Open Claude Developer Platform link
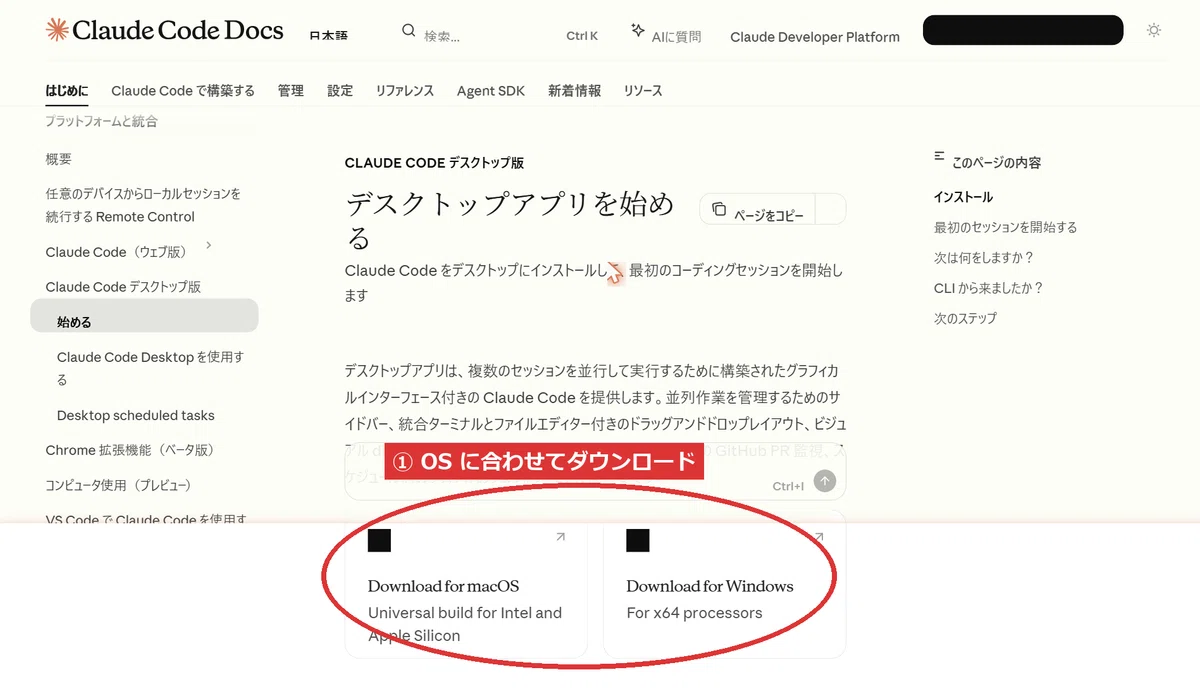The image size is (1200, 696). [x=815, y=37]
